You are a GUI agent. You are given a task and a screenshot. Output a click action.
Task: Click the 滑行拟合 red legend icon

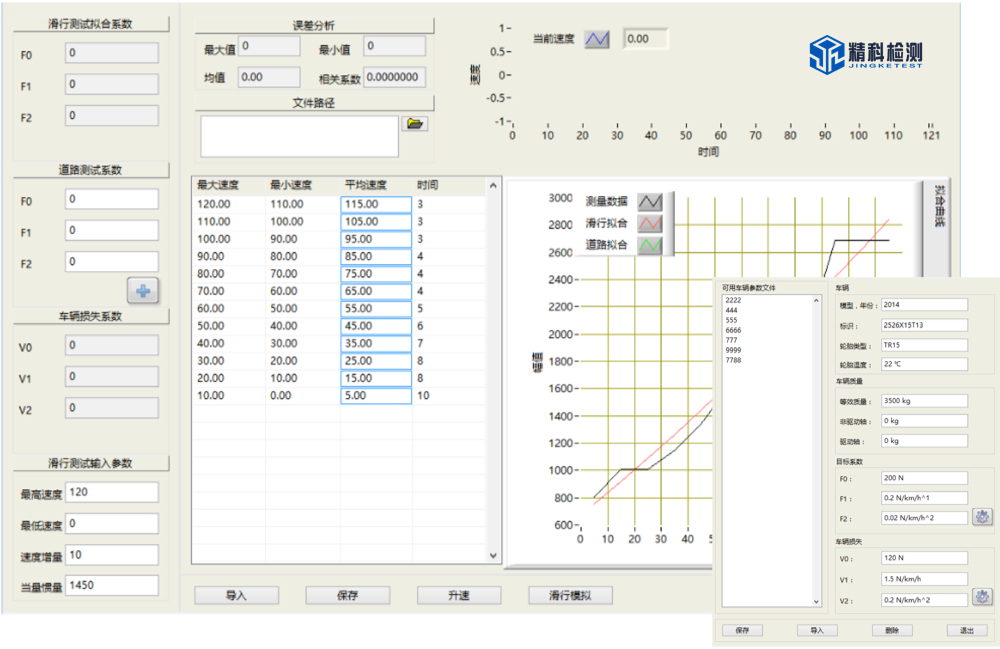coord(650,223)
